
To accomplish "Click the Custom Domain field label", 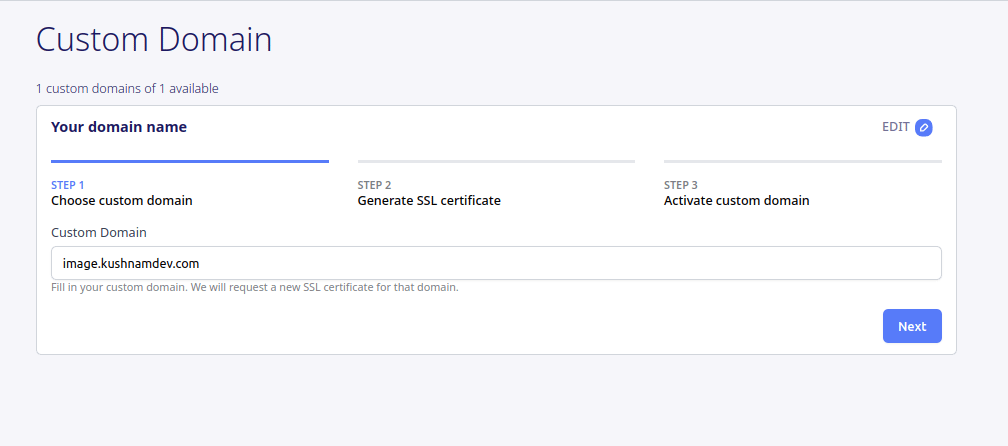I will (x=99, y=232).
